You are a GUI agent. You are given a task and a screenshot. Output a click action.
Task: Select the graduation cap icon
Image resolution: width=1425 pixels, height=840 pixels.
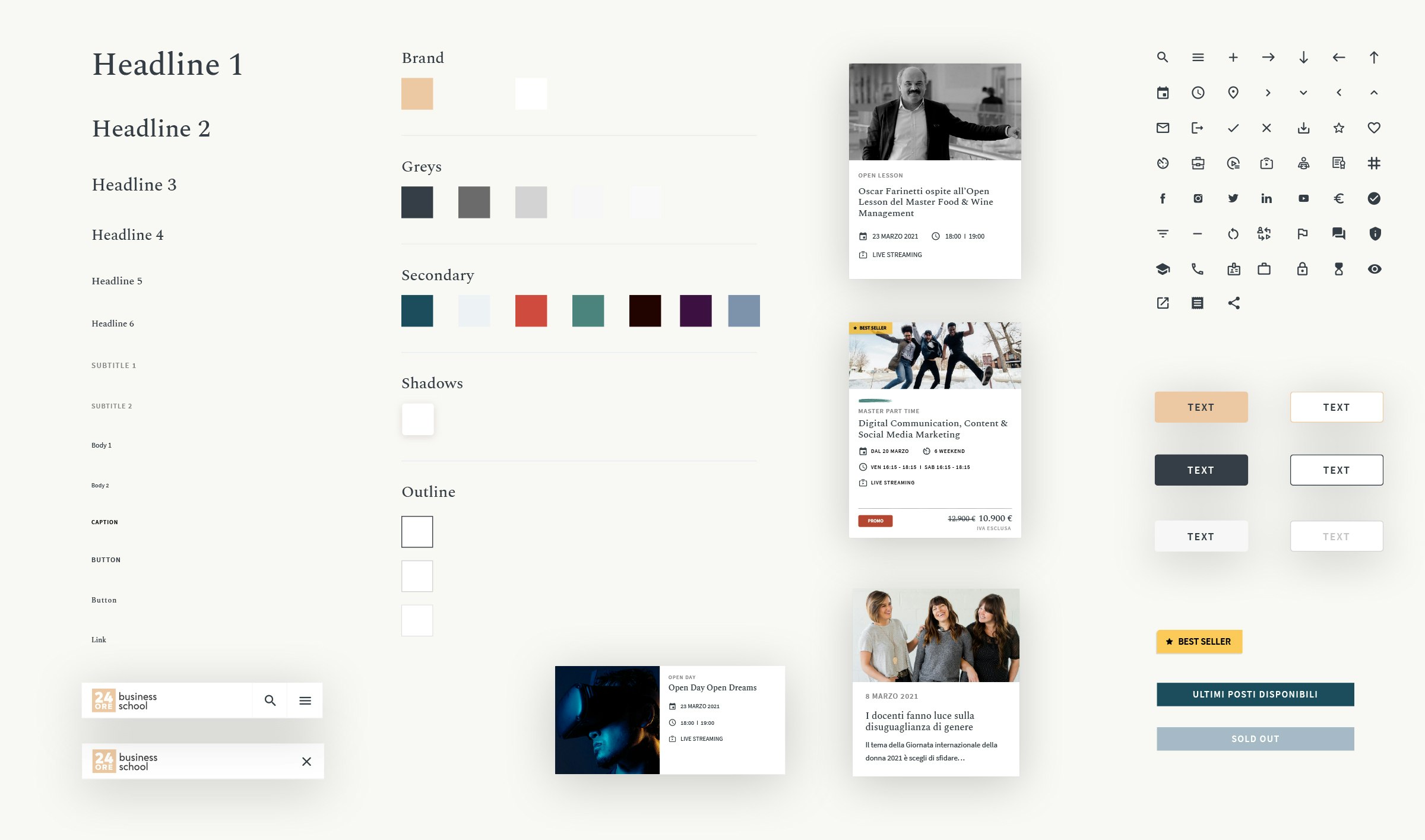click(1163, 269)
